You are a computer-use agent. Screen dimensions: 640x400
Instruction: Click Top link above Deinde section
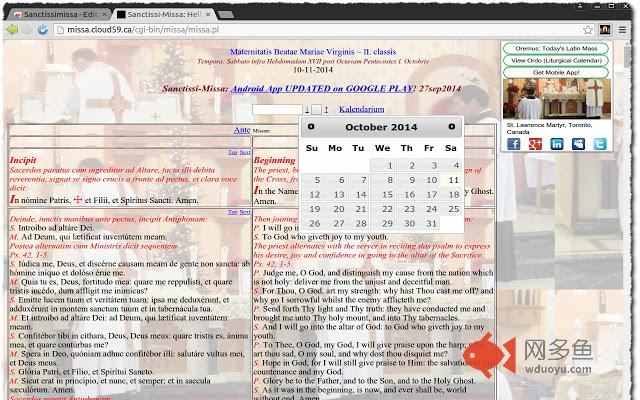[x=233, y=212]
